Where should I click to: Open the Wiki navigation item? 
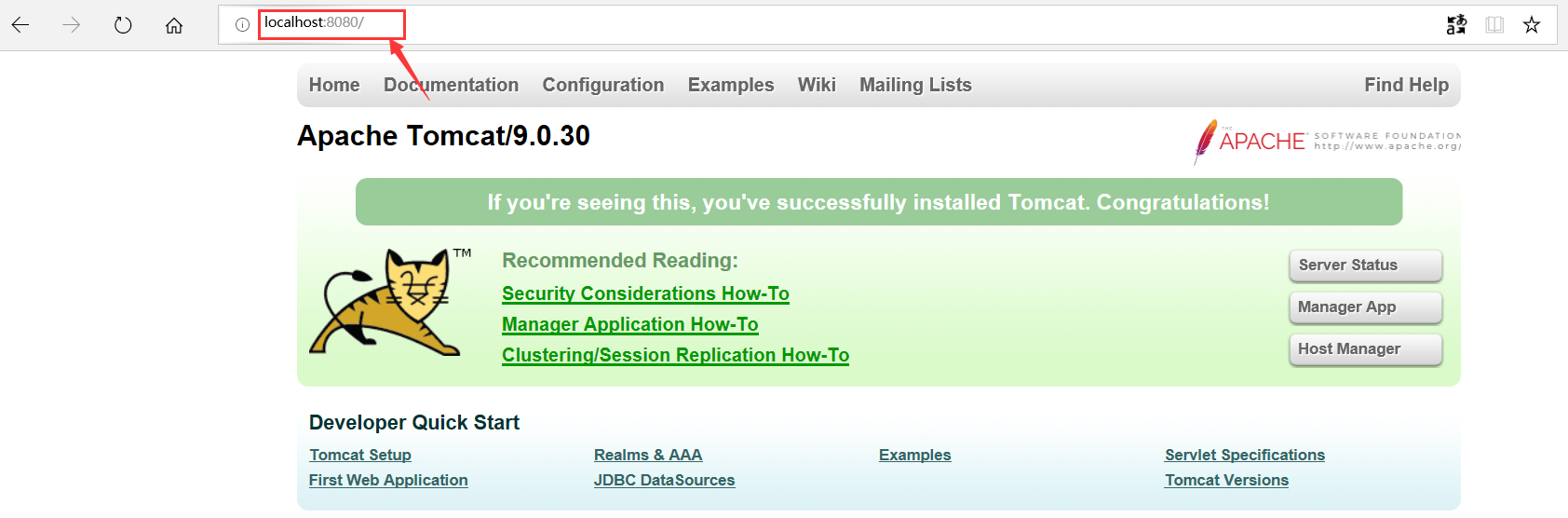pyautogui.click(x=817, y=85)
